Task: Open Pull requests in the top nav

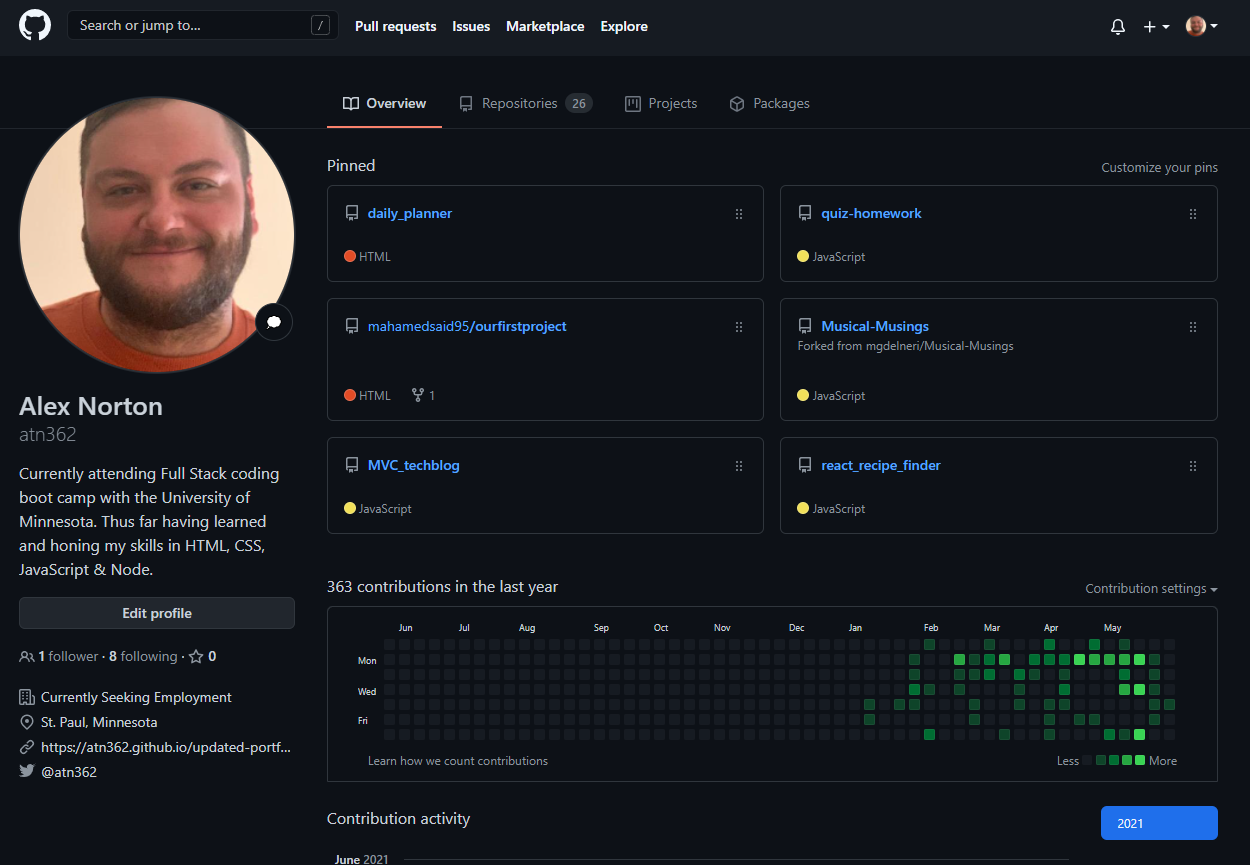Action: pyautogui.click(x=396, y=27)
